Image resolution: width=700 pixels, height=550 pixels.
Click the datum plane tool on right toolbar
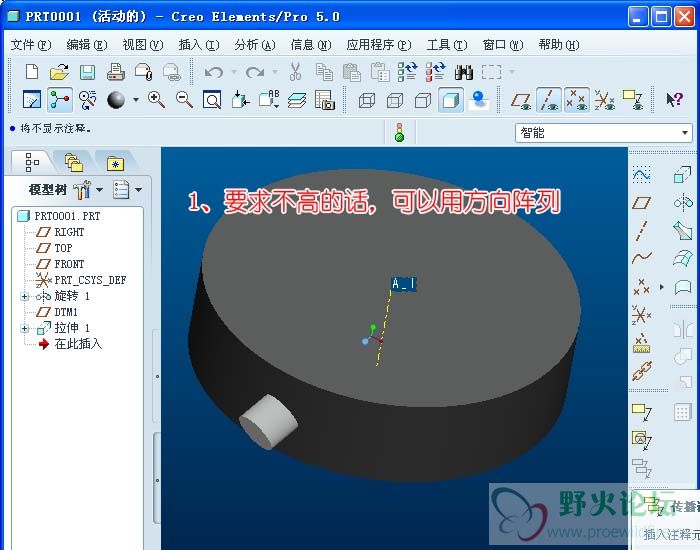click(x=642, y=203)
